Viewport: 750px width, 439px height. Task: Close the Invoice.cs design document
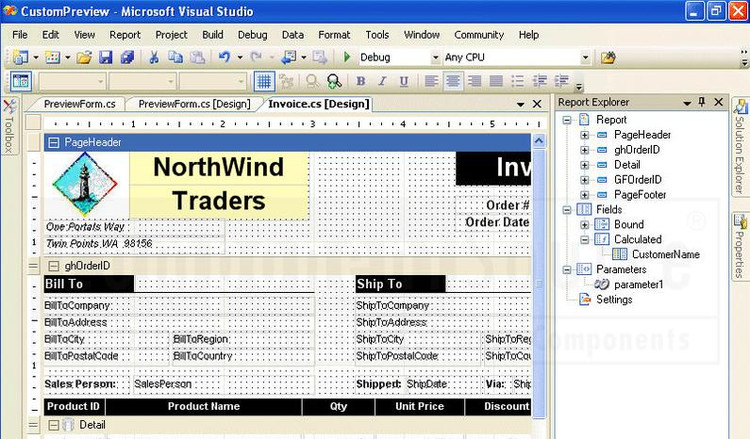[x=537, y=104]
